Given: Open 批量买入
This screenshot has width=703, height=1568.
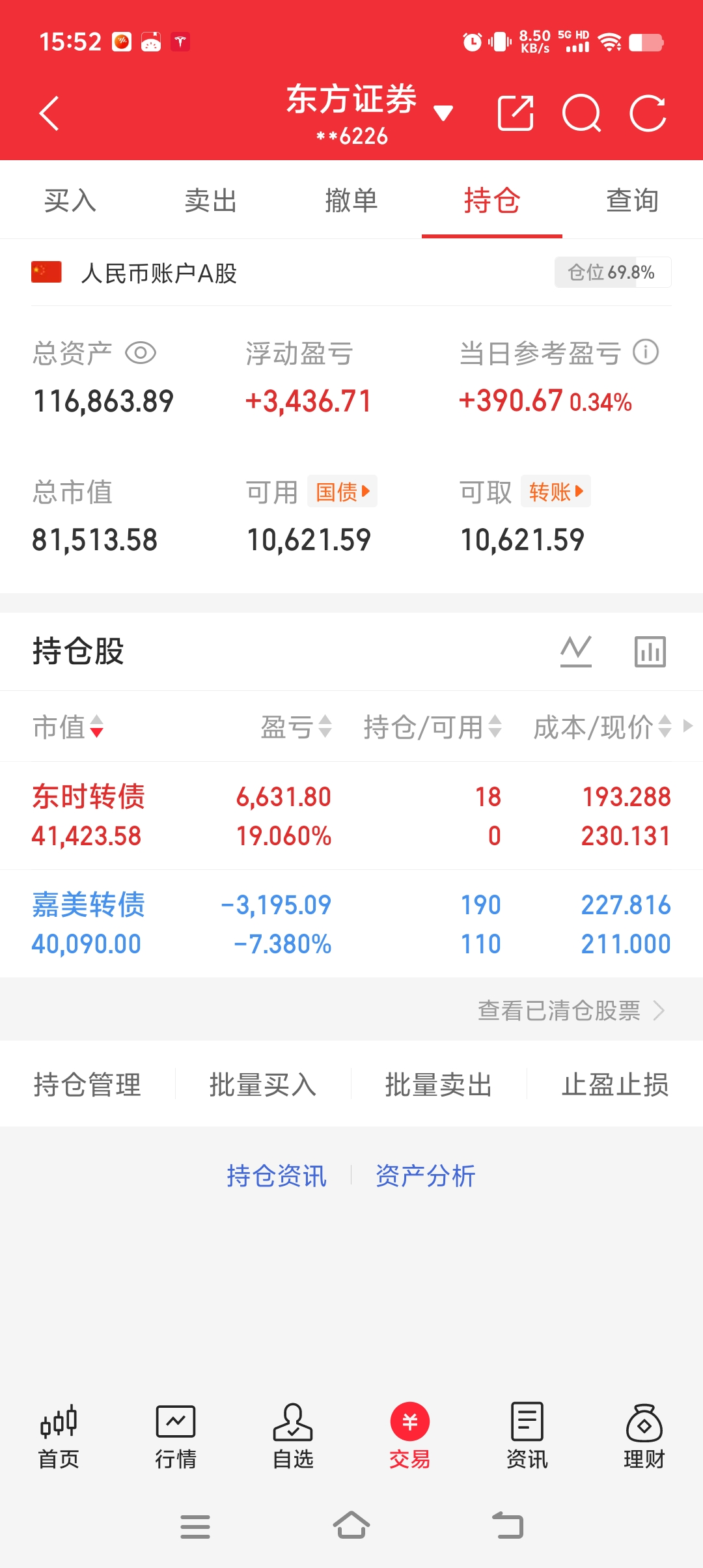Looking at the screenshot, I should tap(263, 1085).
